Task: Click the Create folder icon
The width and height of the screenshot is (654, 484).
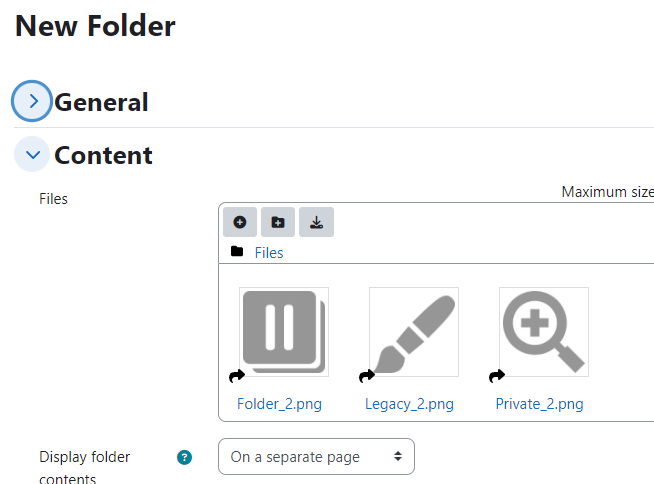Action: click(x=278, y=222)
